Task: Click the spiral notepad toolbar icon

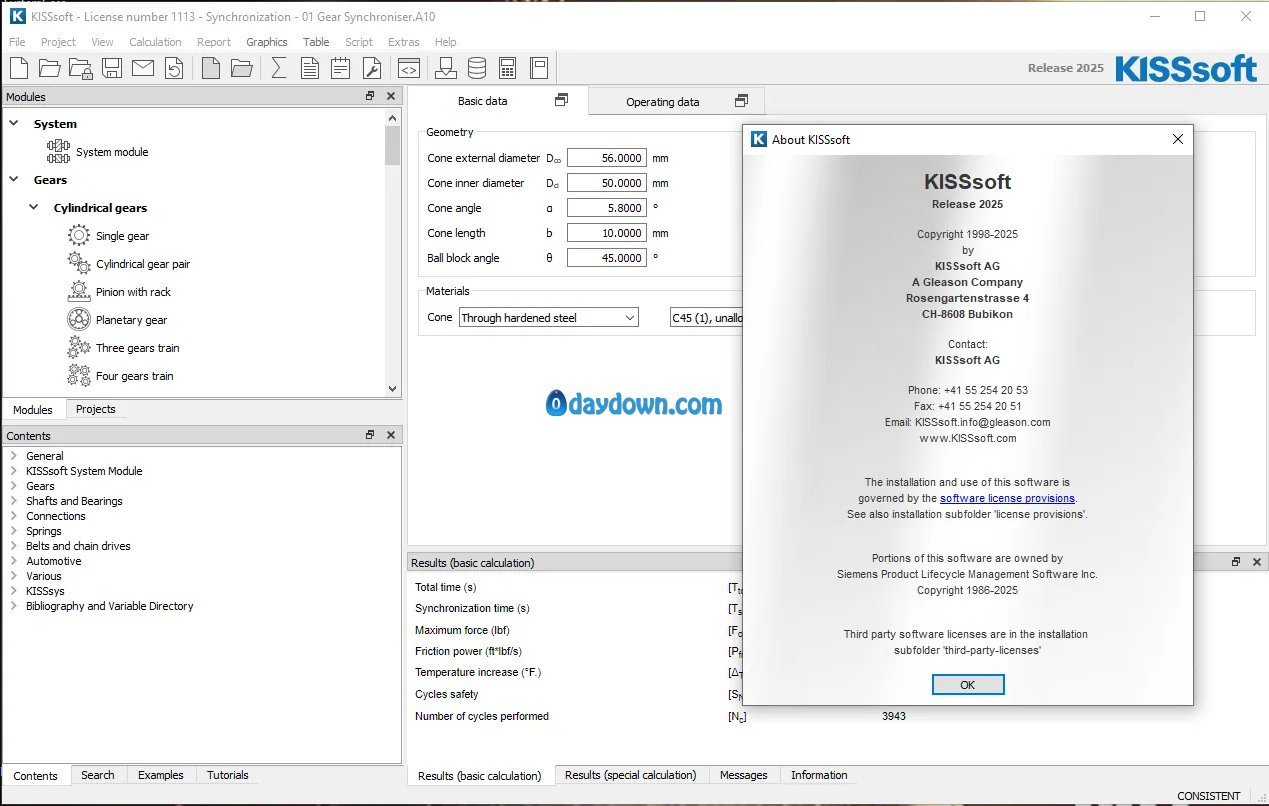Action: click(x=341, y=68)
